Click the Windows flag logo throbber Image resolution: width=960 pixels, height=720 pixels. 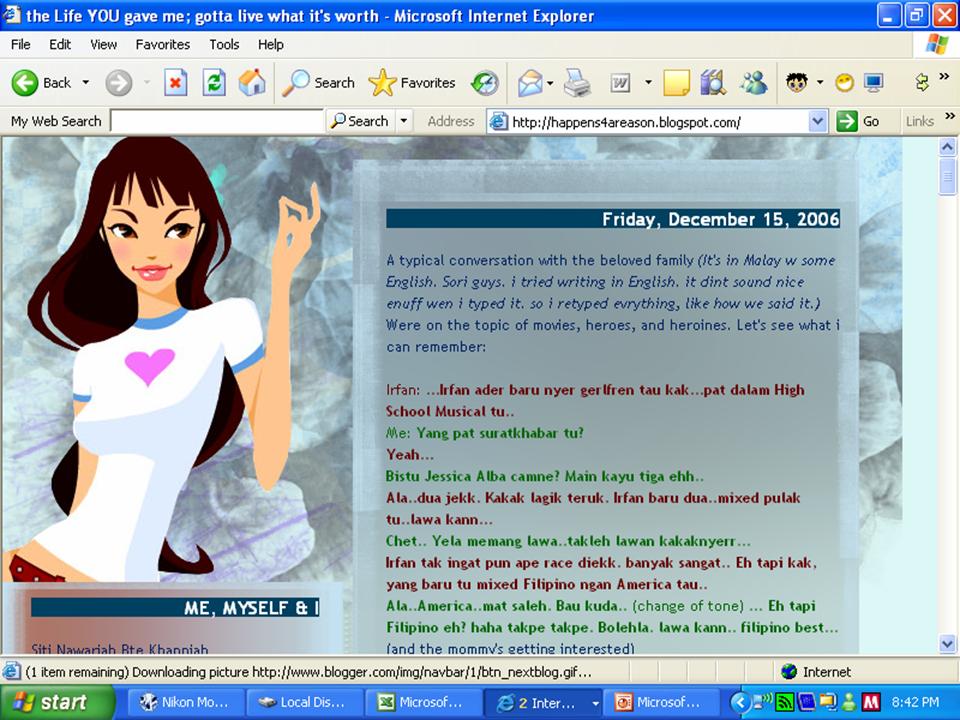coord(936,45)
